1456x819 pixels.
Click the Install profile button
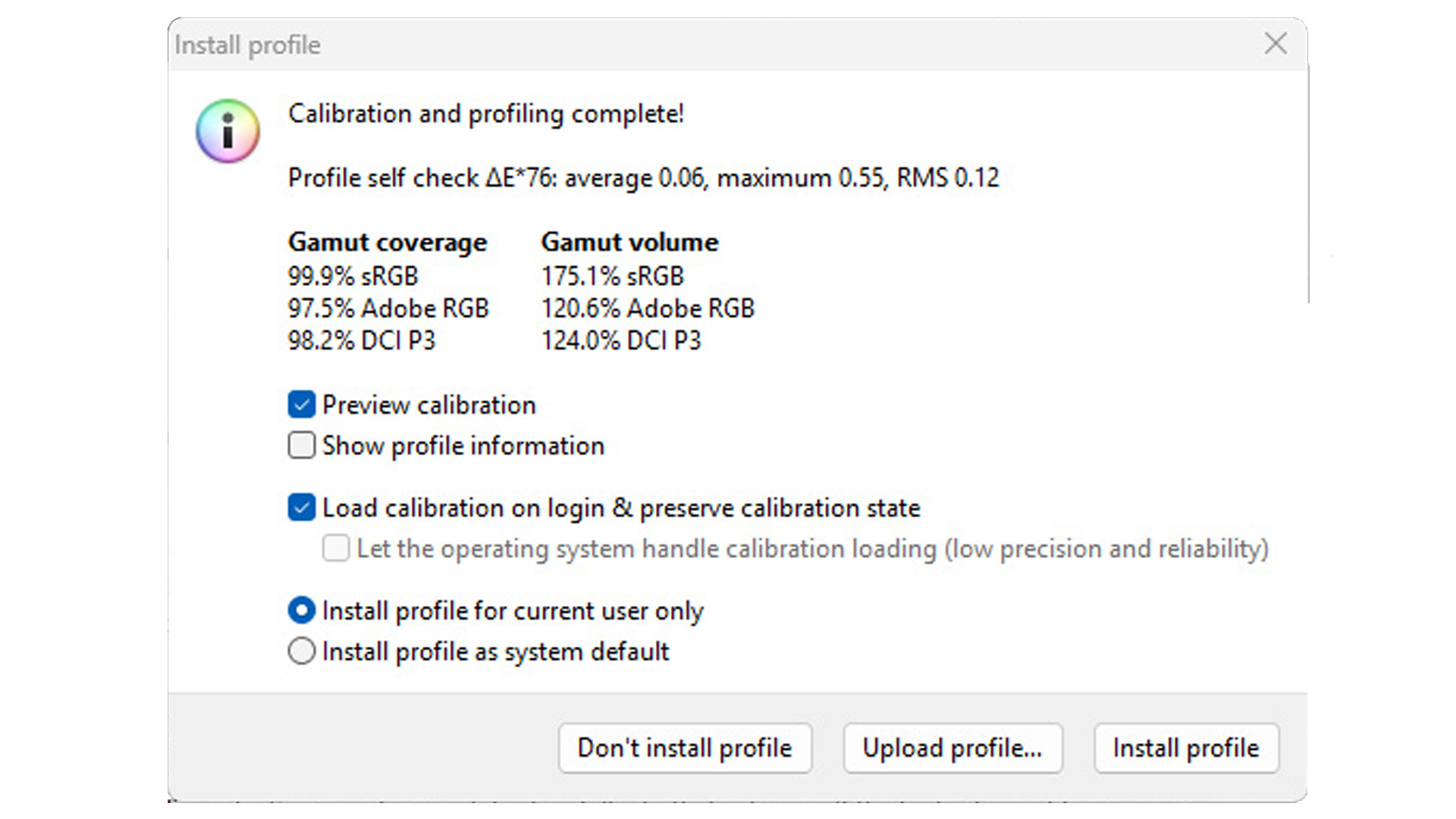[x=1186, y=748]
